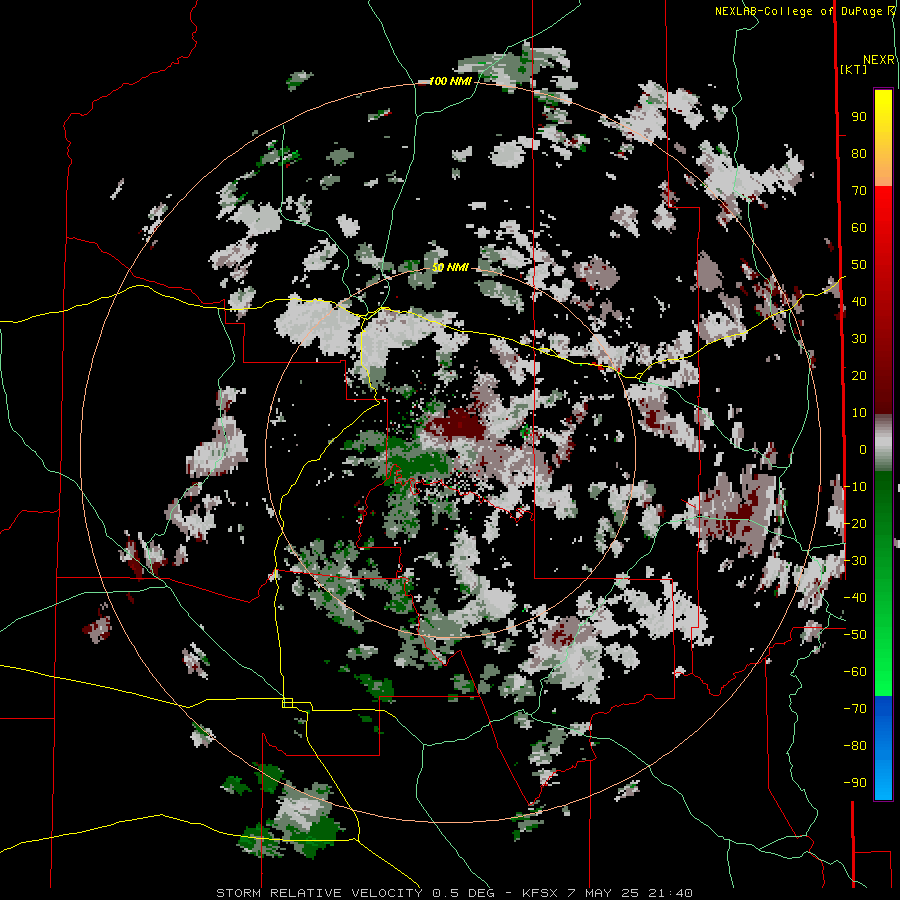Viewport: 900px width, 900px height.
Task: Click the Storm Relative Velocity caption text
Action: [x=454, y=893]
